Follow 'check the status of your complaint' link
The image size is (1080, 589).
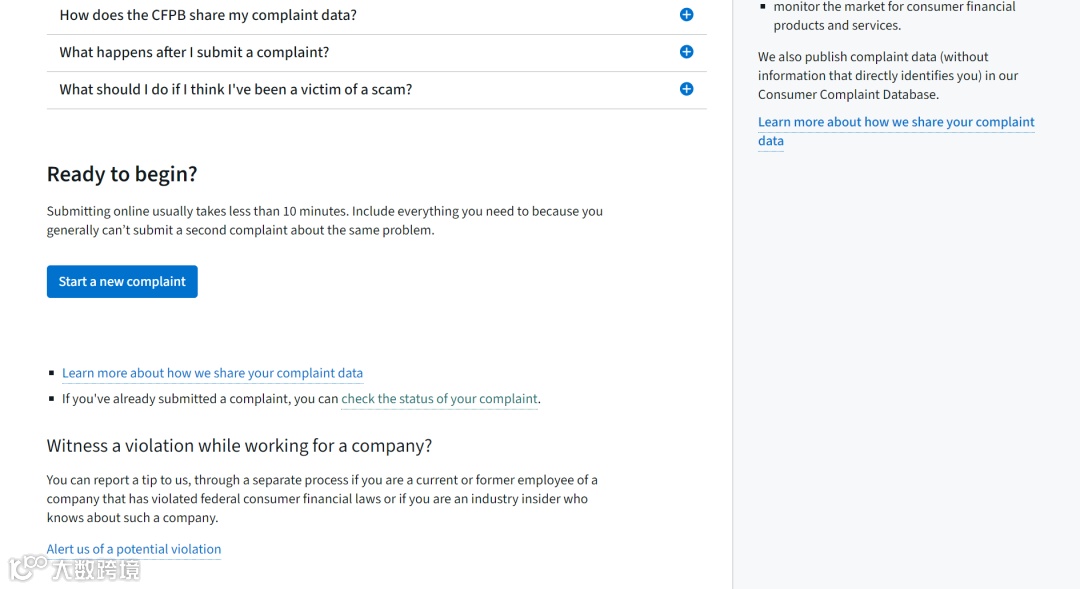click(439, 398)
